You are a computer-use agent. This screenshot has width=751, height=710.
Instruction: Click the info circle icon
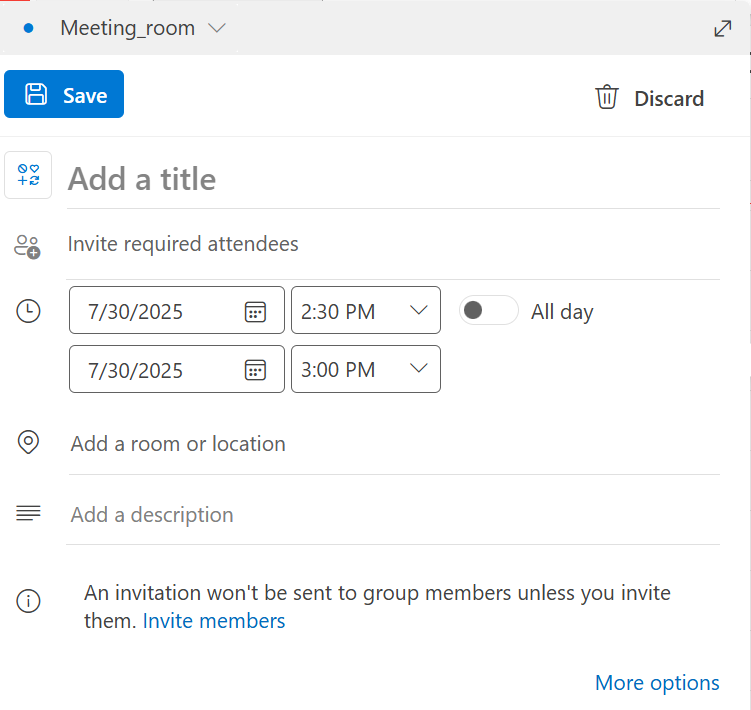click(x=28, y=601)
